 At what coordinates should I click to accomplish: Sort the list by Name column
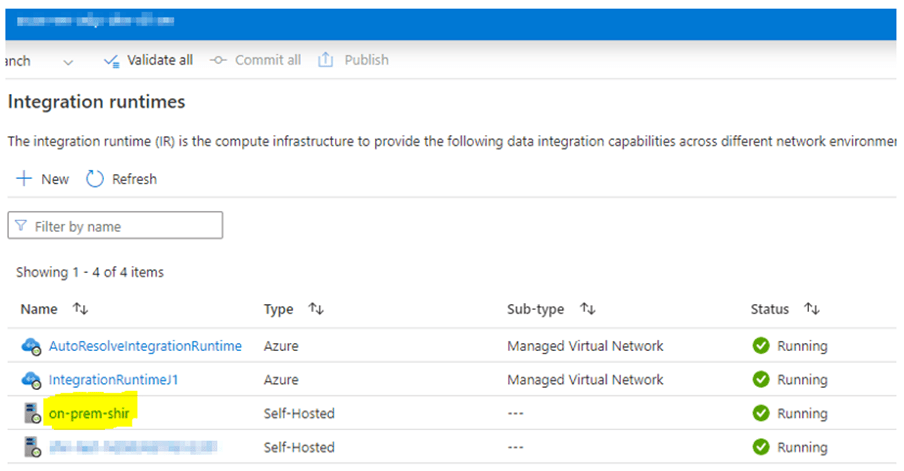pos(78,310)
